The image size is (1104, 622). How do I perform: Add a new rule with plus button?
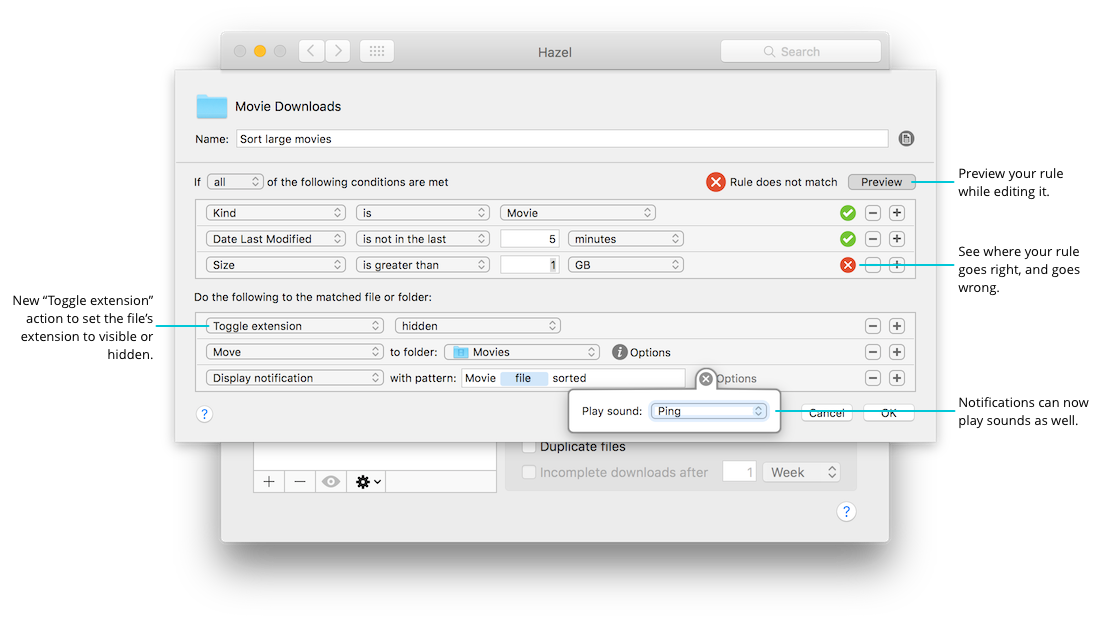[269, 481]
